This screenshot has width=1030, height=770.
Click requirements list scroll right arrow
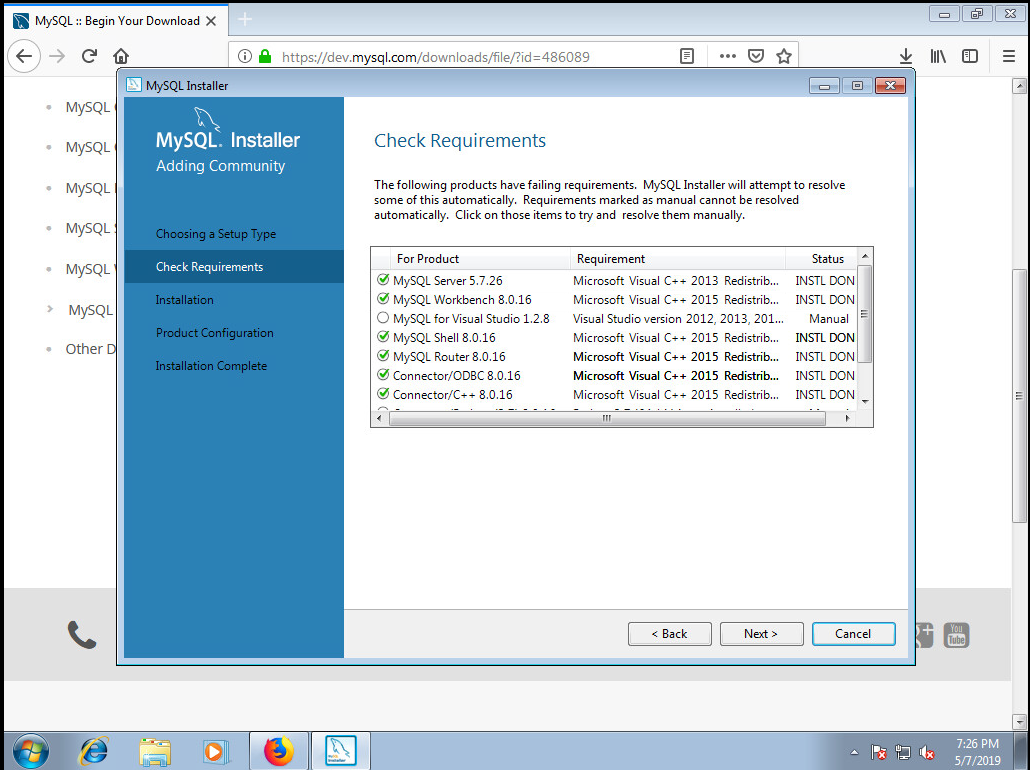847,418
